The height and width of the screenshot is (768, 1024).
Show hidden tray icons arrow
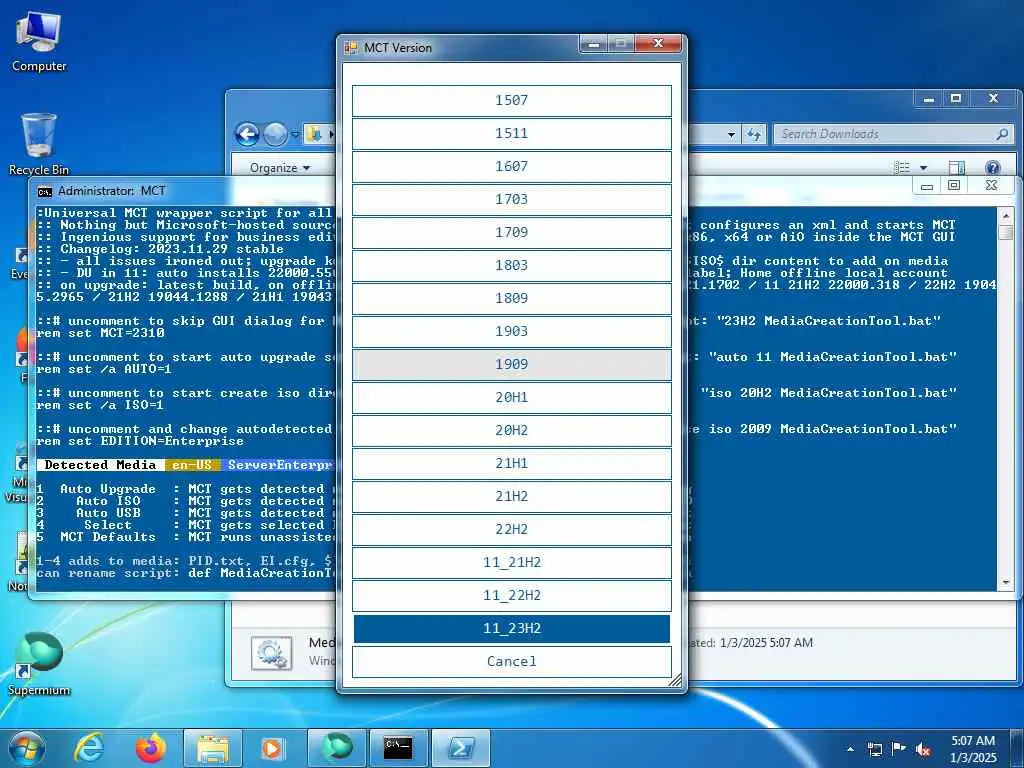coord(850,749)
